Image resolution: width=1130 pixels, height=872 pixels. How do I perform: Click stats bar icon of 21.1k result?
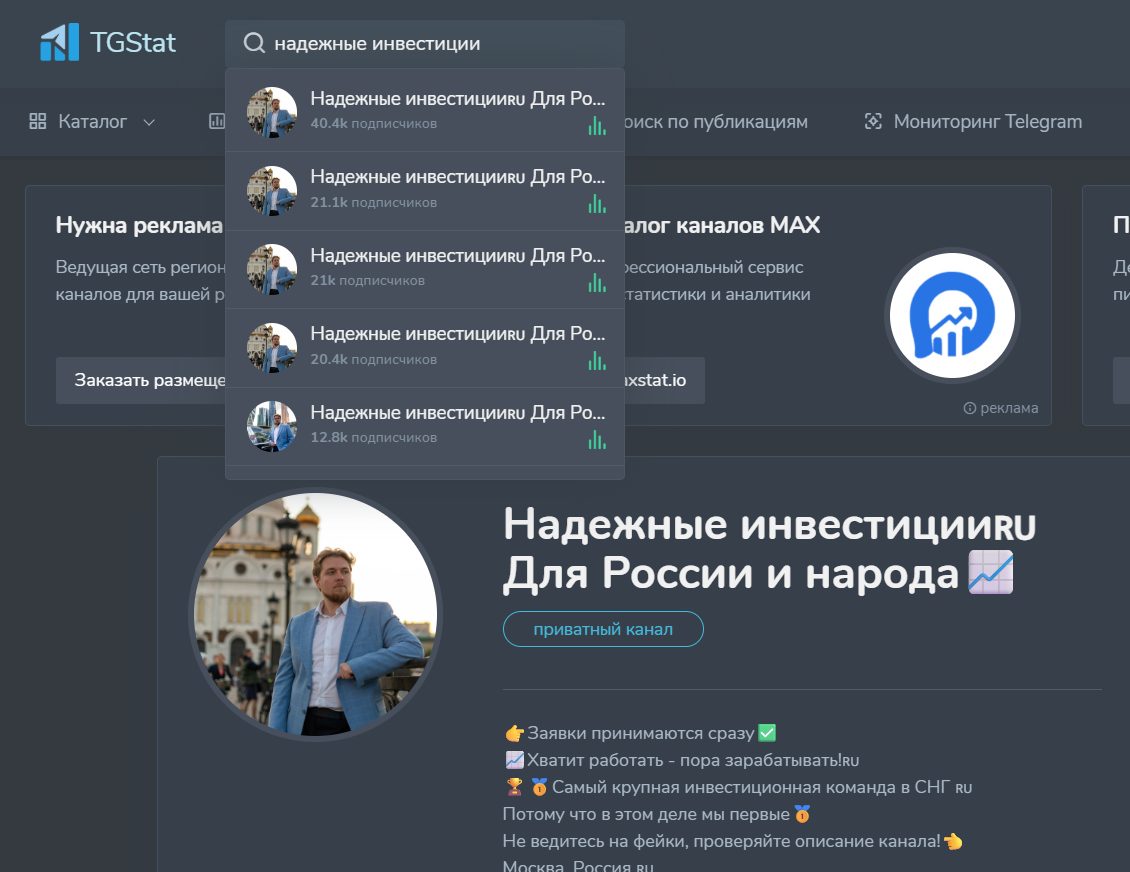point(597,204)
